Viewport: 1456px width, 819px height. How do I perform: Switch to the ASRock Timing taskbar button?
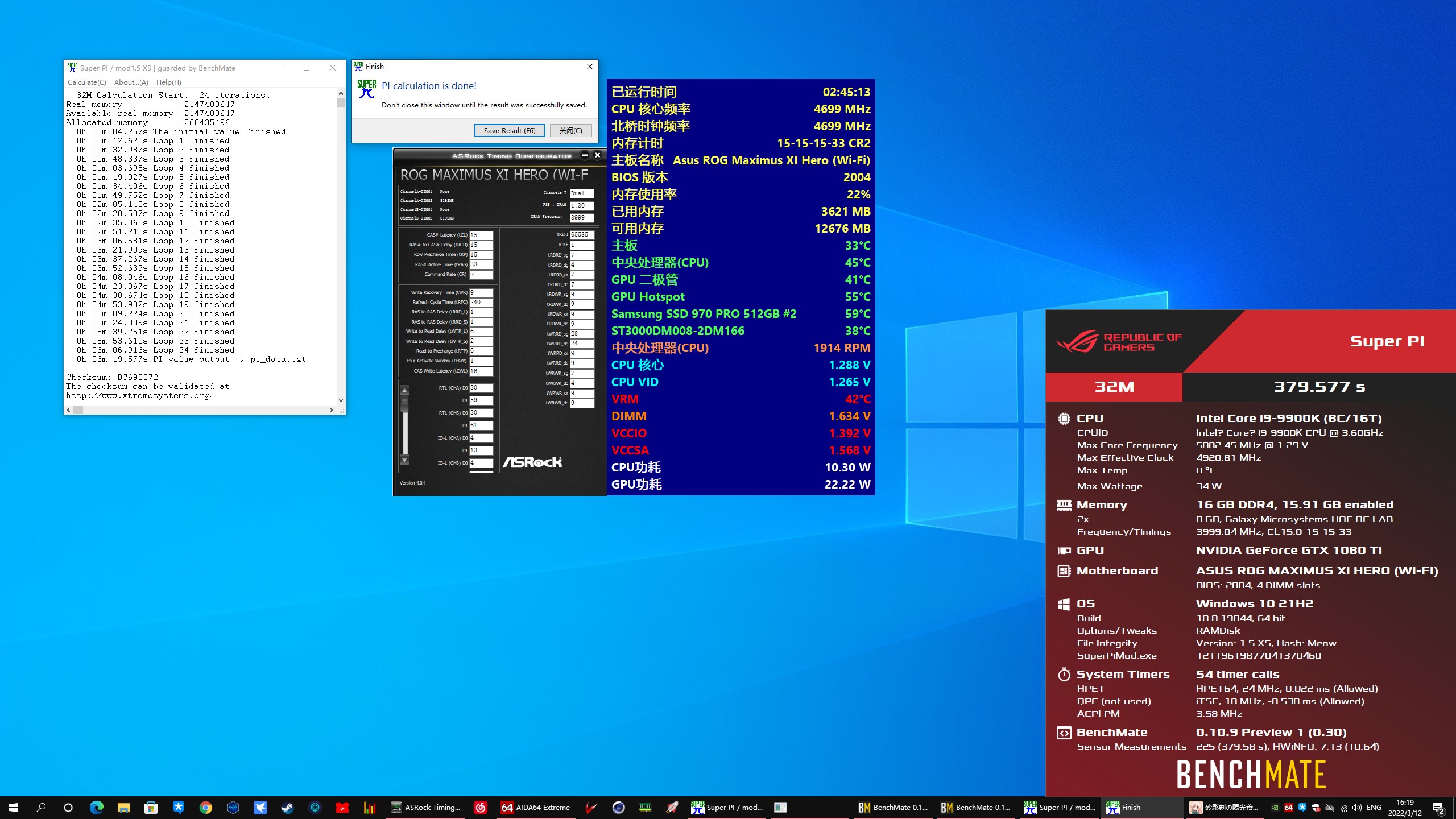tap(425, 807)
